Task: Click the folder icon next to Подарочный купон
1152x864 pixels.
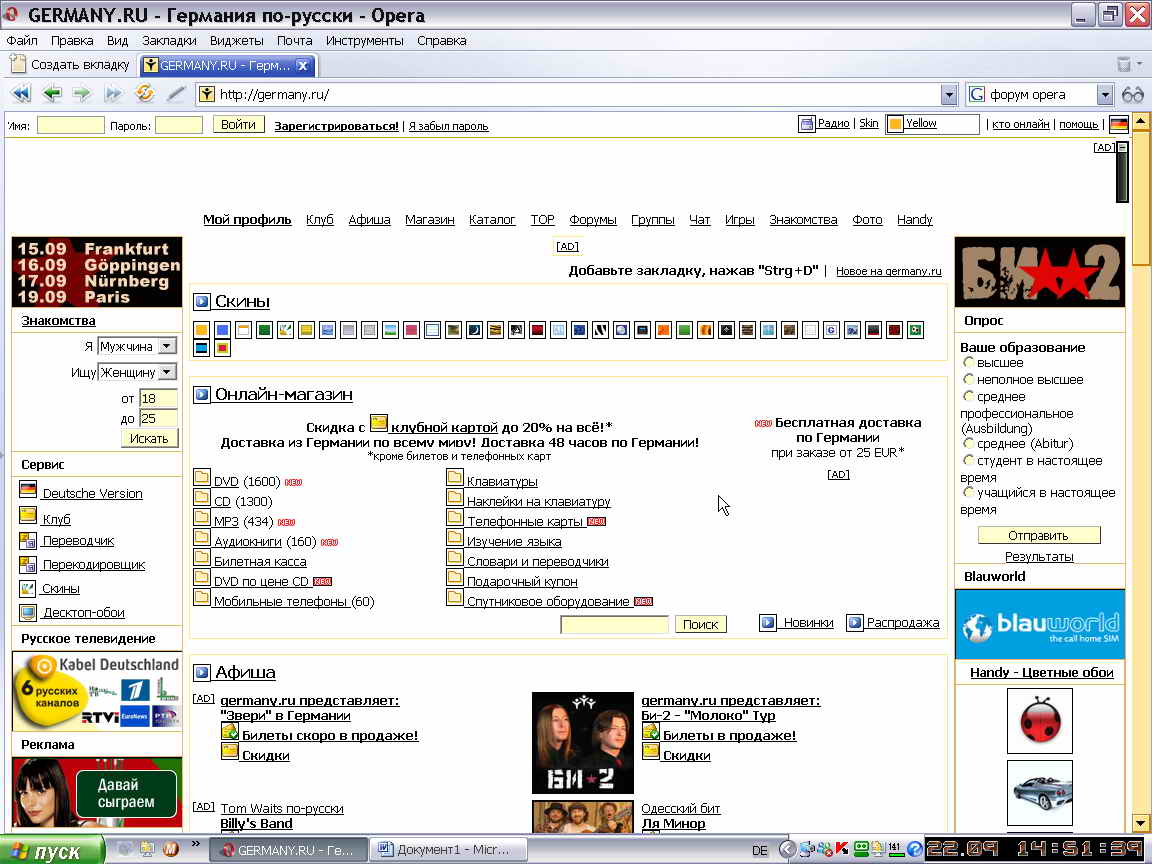Action: [455, 577]
